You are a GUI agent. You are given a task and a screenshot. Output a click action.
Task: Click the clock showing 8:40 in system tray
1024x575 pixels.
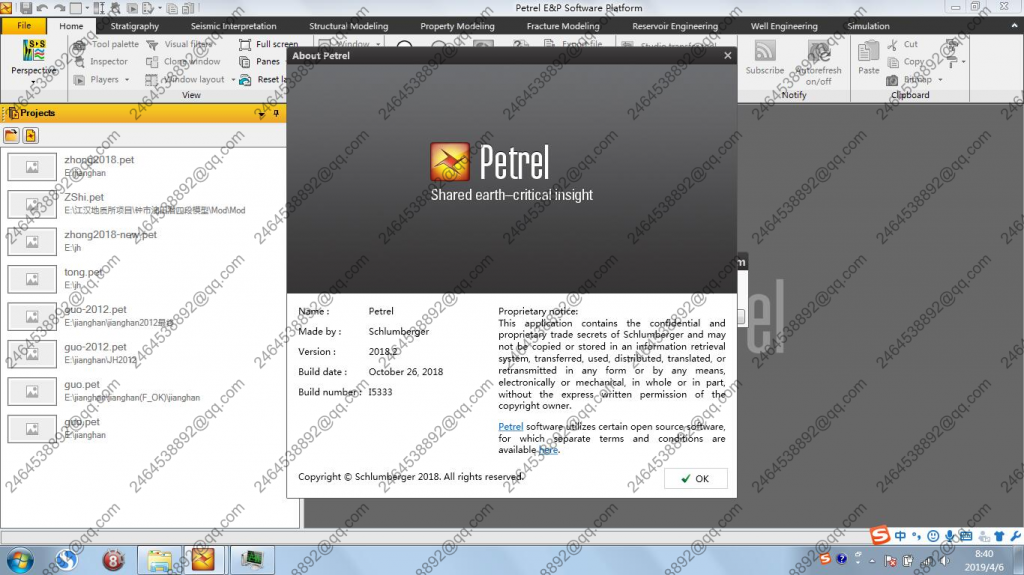[x=984, y=554]
